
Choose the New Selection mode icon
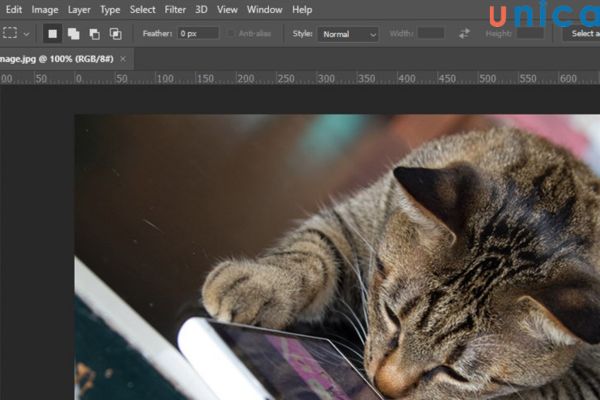(x=52, y=33)
